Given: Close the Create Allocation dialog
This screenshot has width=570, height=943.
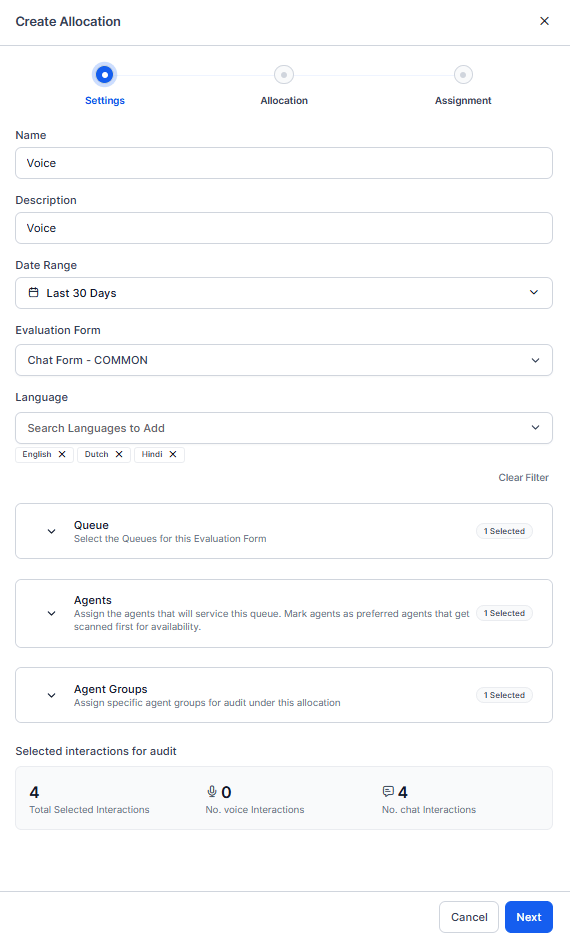Looking at the screenshot, I should coord(544,21).
